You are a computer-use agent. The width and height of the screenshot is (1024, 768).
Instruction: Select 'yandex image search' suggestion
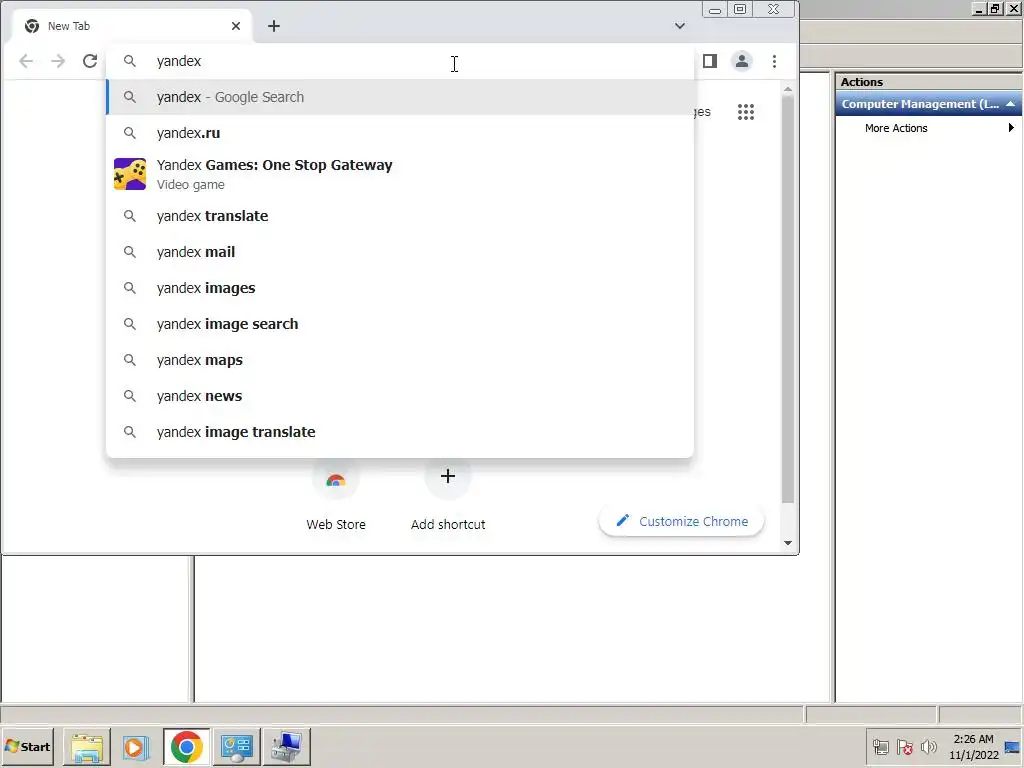[x=400, y=324]
